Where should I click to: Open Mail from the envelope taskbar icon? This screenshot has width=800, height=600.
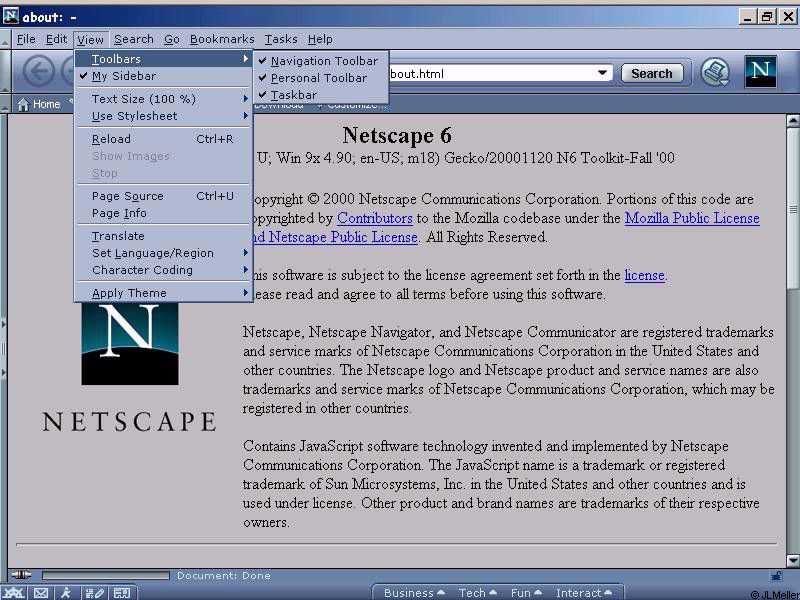click(x=41, y=593)
